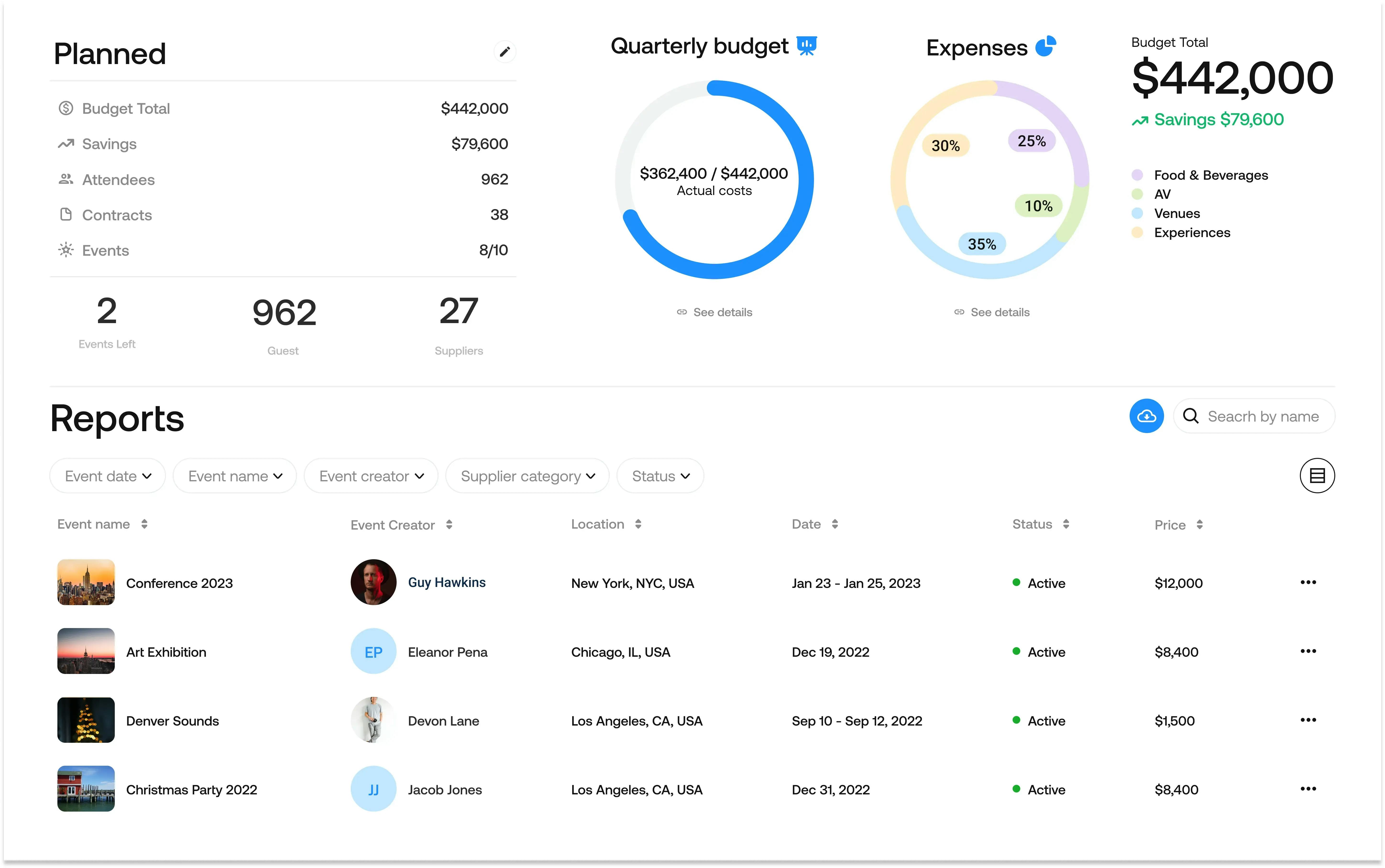Screen dimensions: 1385x868
Task: Click the dollar icon beside Budget Total
Action: coord(66,108)
